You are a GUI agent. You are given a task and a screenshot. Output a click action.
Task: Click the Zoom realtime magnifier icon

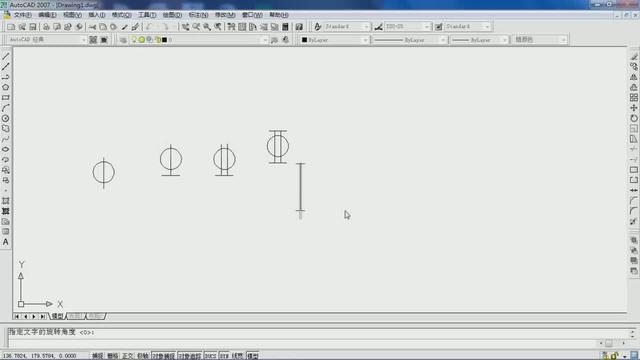(196, 27)
